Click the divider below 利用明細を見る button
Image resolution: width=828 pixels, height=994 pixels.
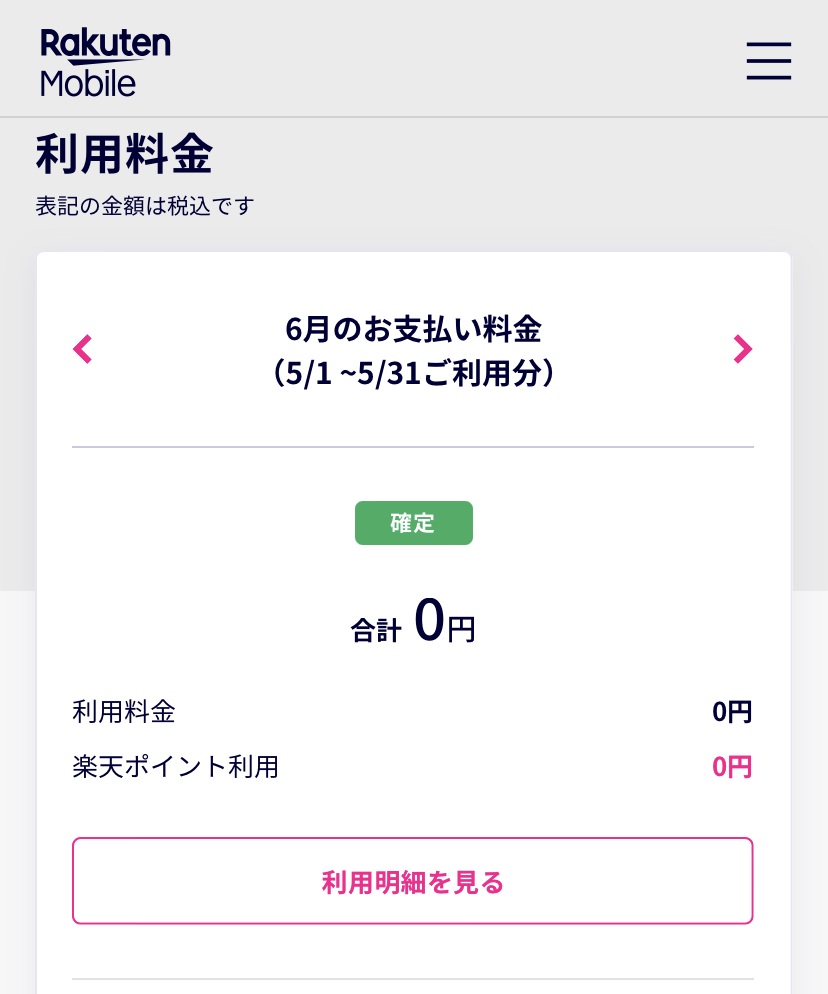click(412, 979)
